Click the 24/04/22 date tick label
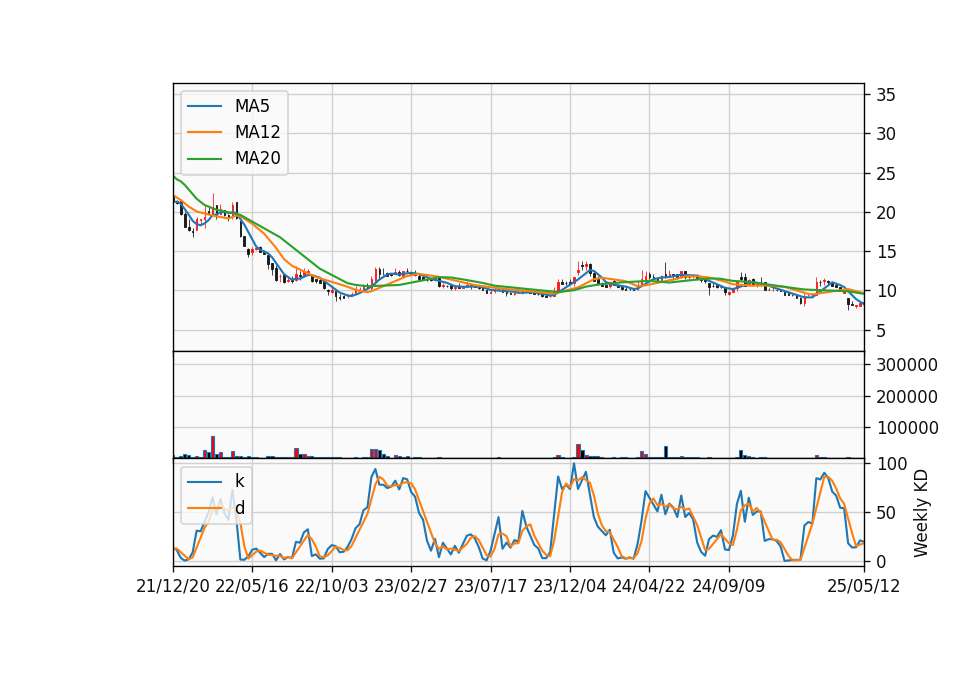Screen dimensions: 960x690 click(x=649, y=586)
